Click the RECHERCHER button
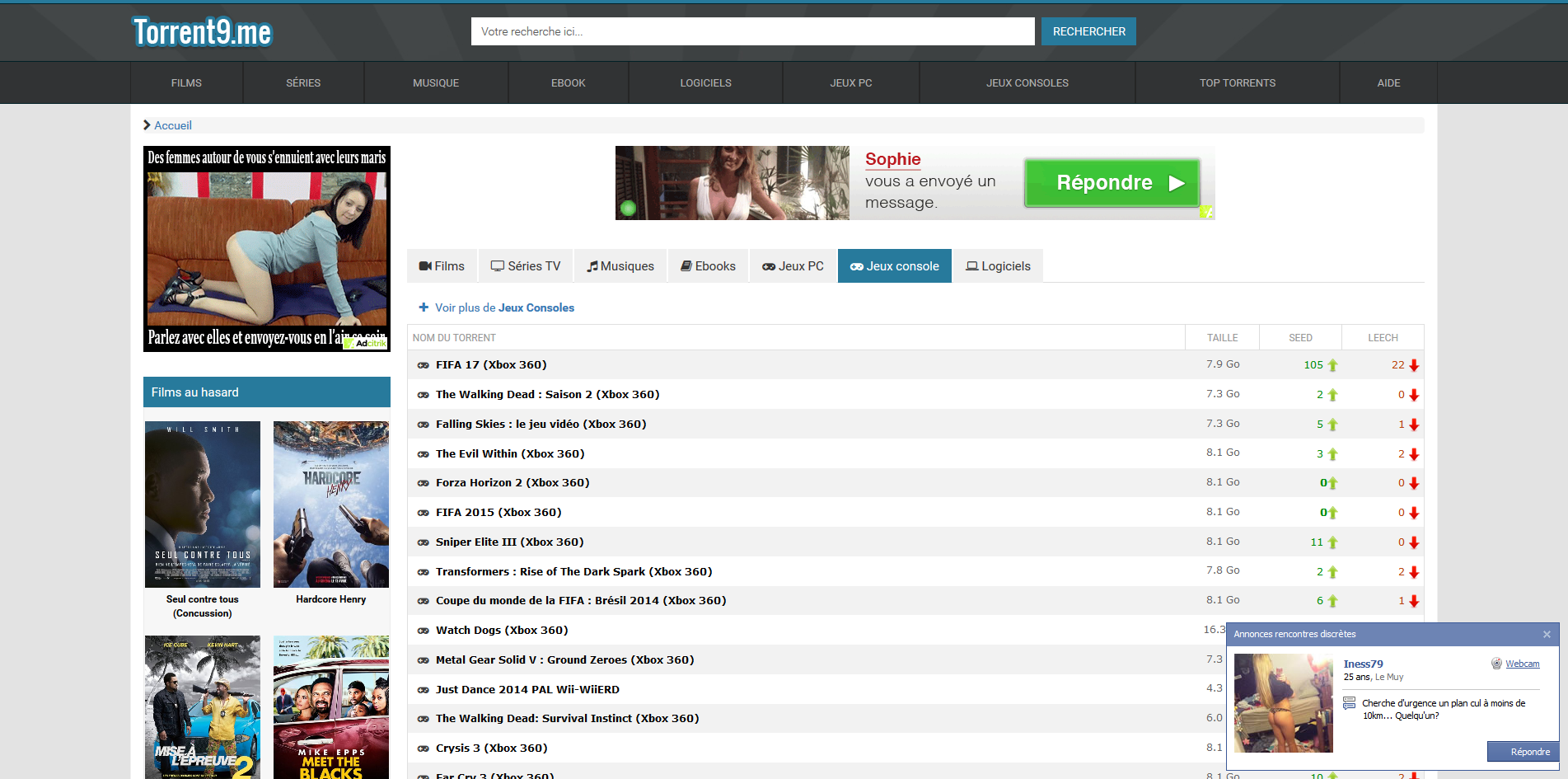This screenshot has width=1568, height=779. pos(1088,31)
